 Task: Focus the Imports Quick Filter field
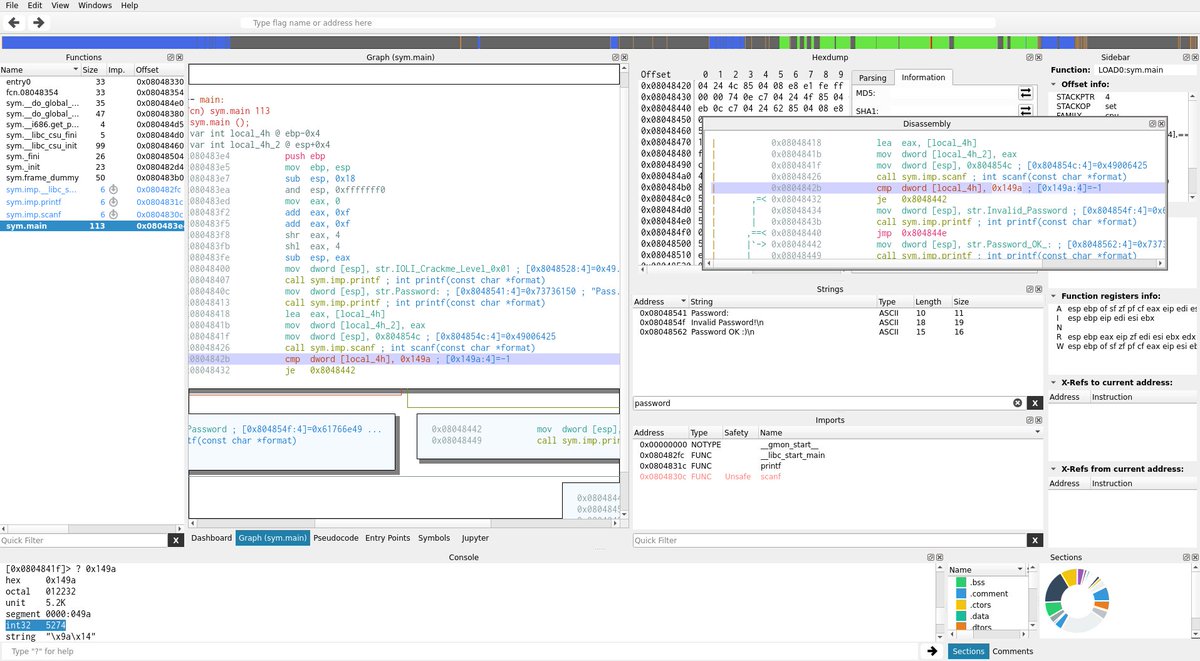tap(828, 540)
